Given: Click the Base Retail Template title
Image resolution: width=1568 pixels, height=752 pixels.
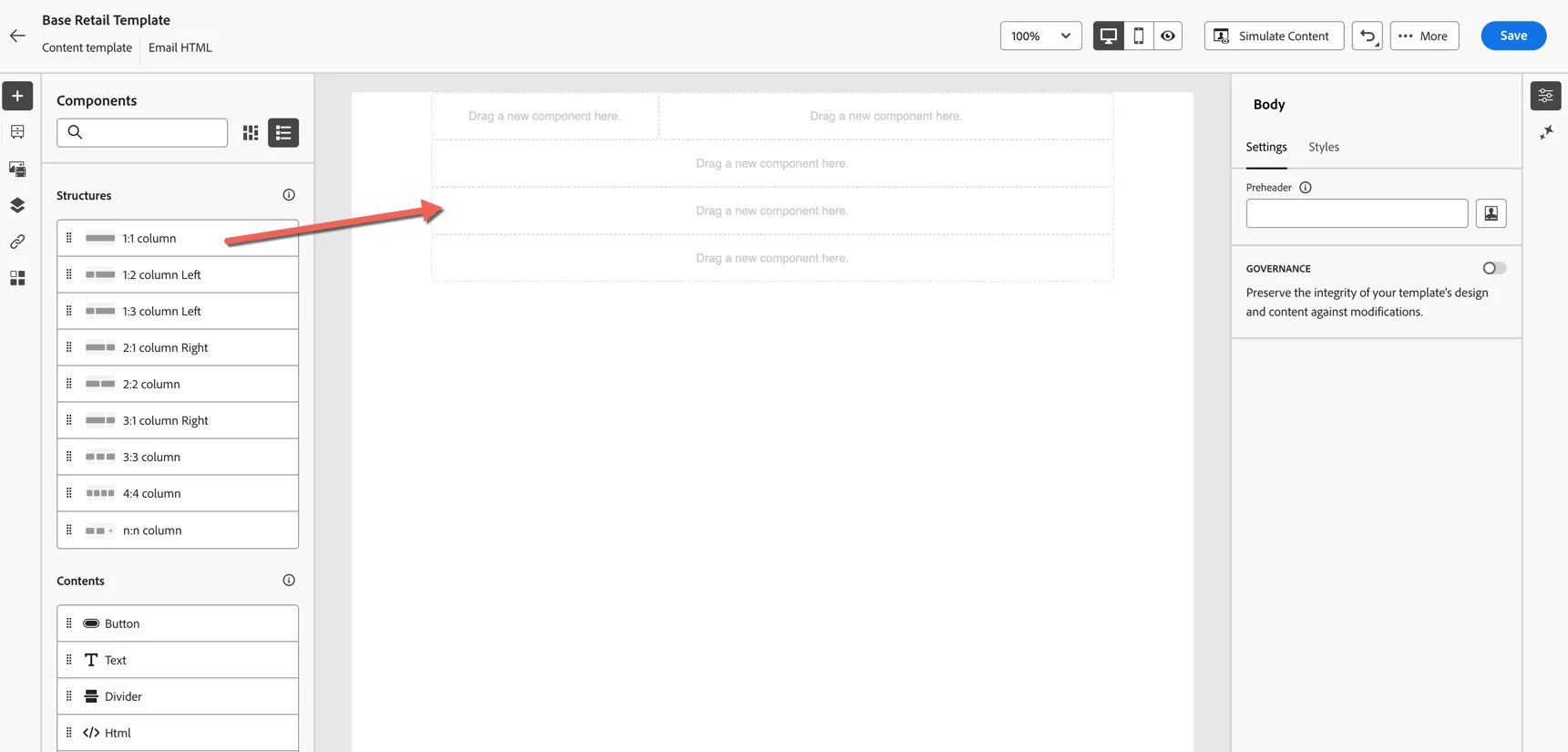Looking at the screenshot, I should pyautogui.click(x=106, y=20).
